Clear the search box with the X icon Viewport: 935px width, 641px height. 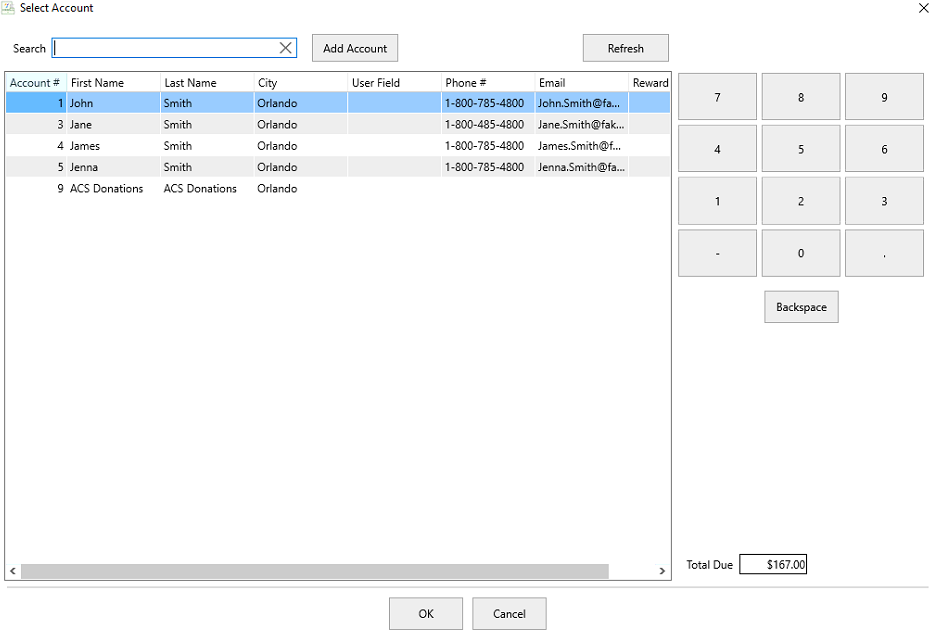tap(286, 48)
